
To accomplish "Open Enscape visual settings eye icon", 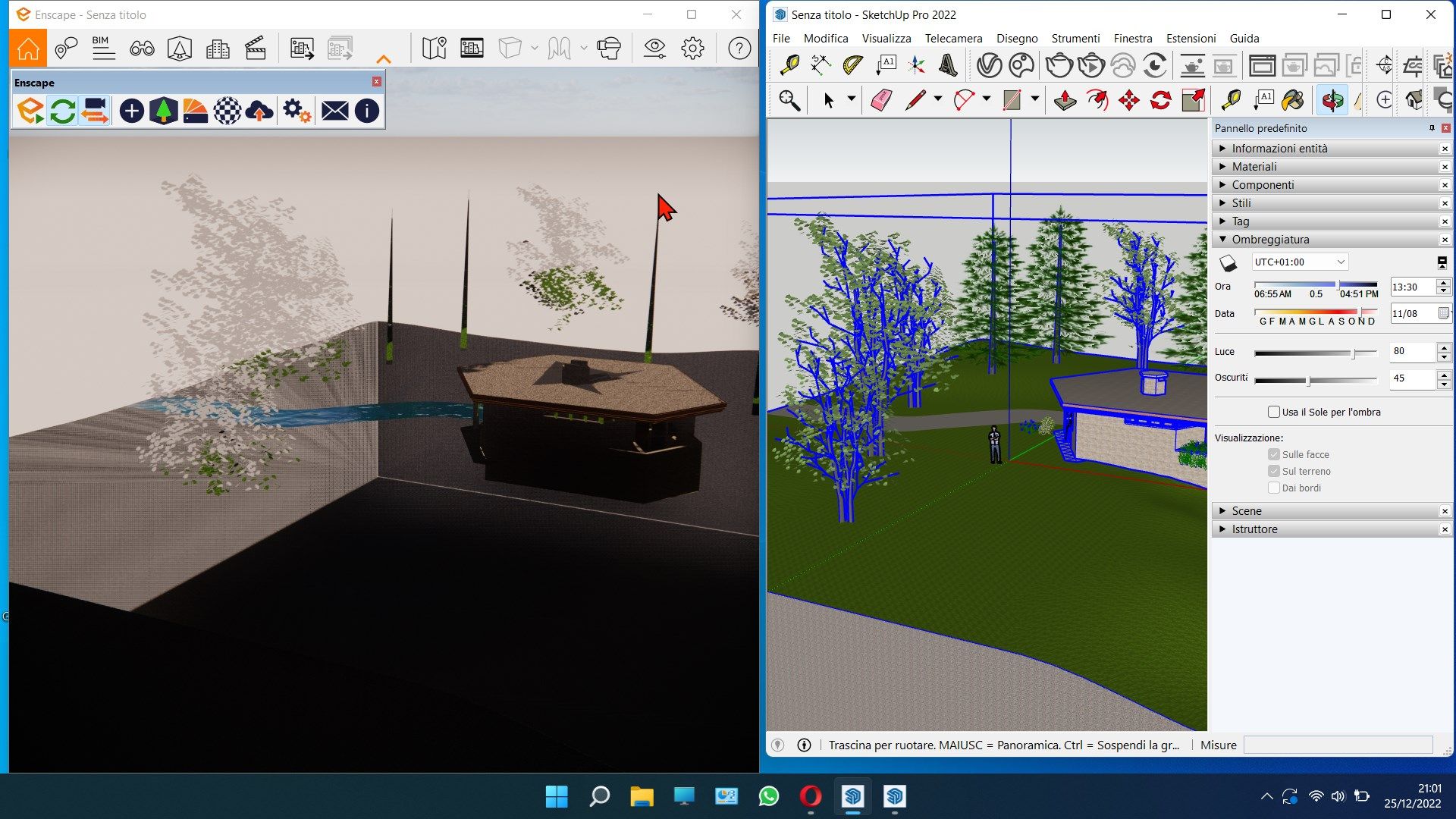I will click(x=654, y=49).
